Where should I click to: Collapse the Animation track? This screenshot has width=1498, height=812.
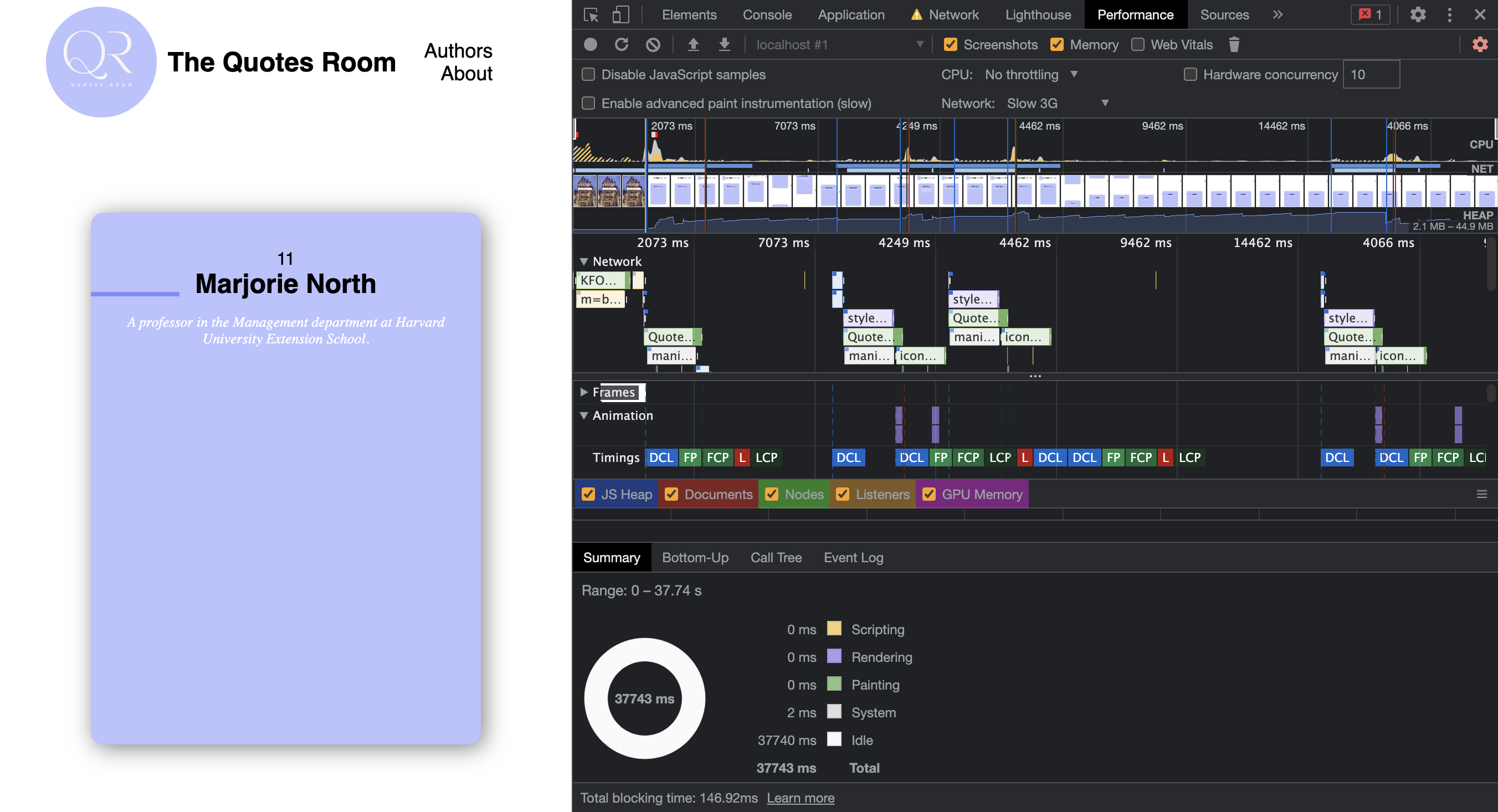(584, 415)
